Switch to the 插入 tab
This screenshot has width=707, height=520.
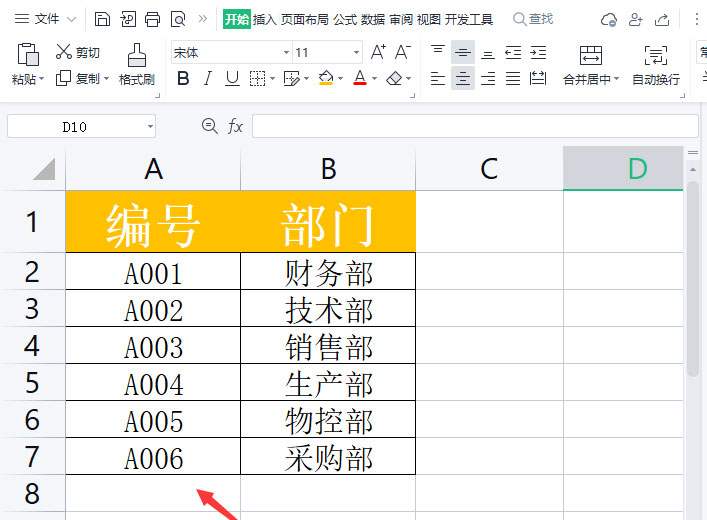265,19
